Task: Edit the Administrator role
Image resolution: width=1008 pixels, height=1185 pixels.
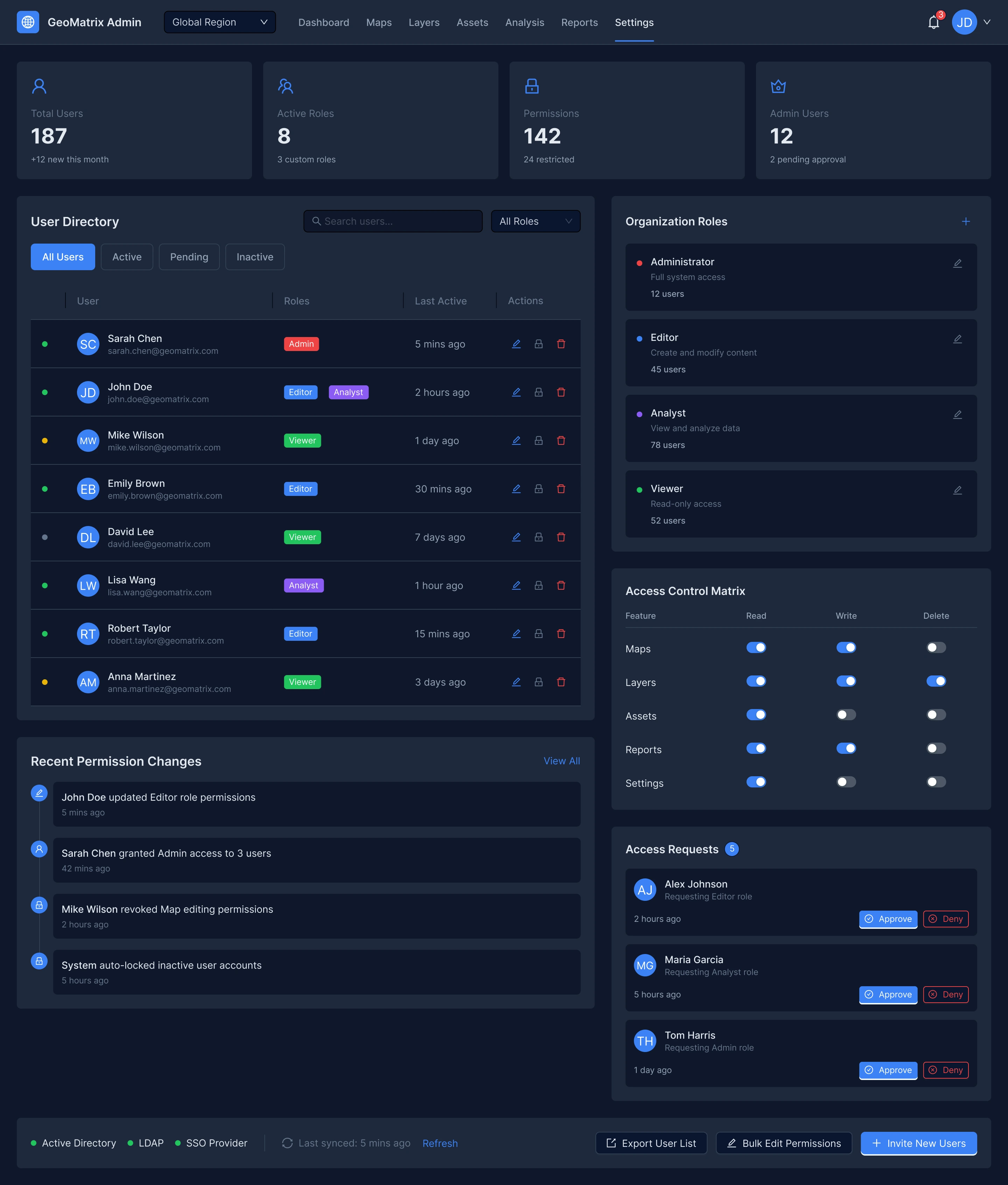Action: coord(957,264)
